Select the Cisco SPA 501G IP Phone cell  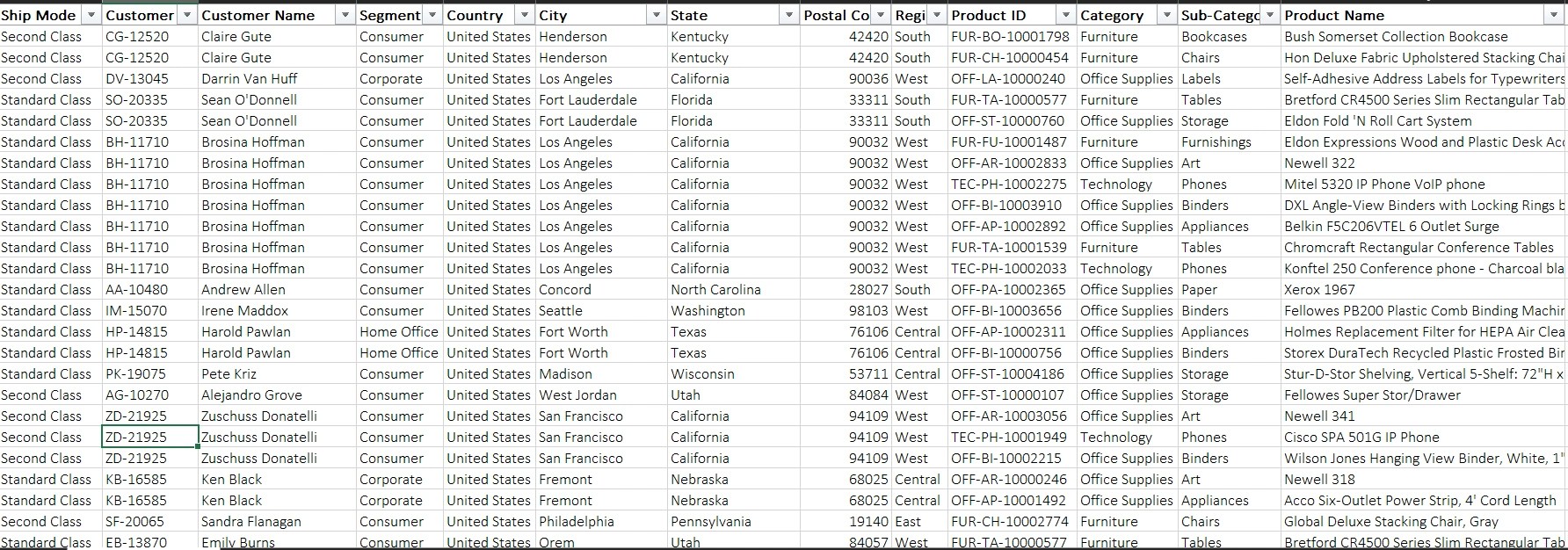[x=1361, y=438]
